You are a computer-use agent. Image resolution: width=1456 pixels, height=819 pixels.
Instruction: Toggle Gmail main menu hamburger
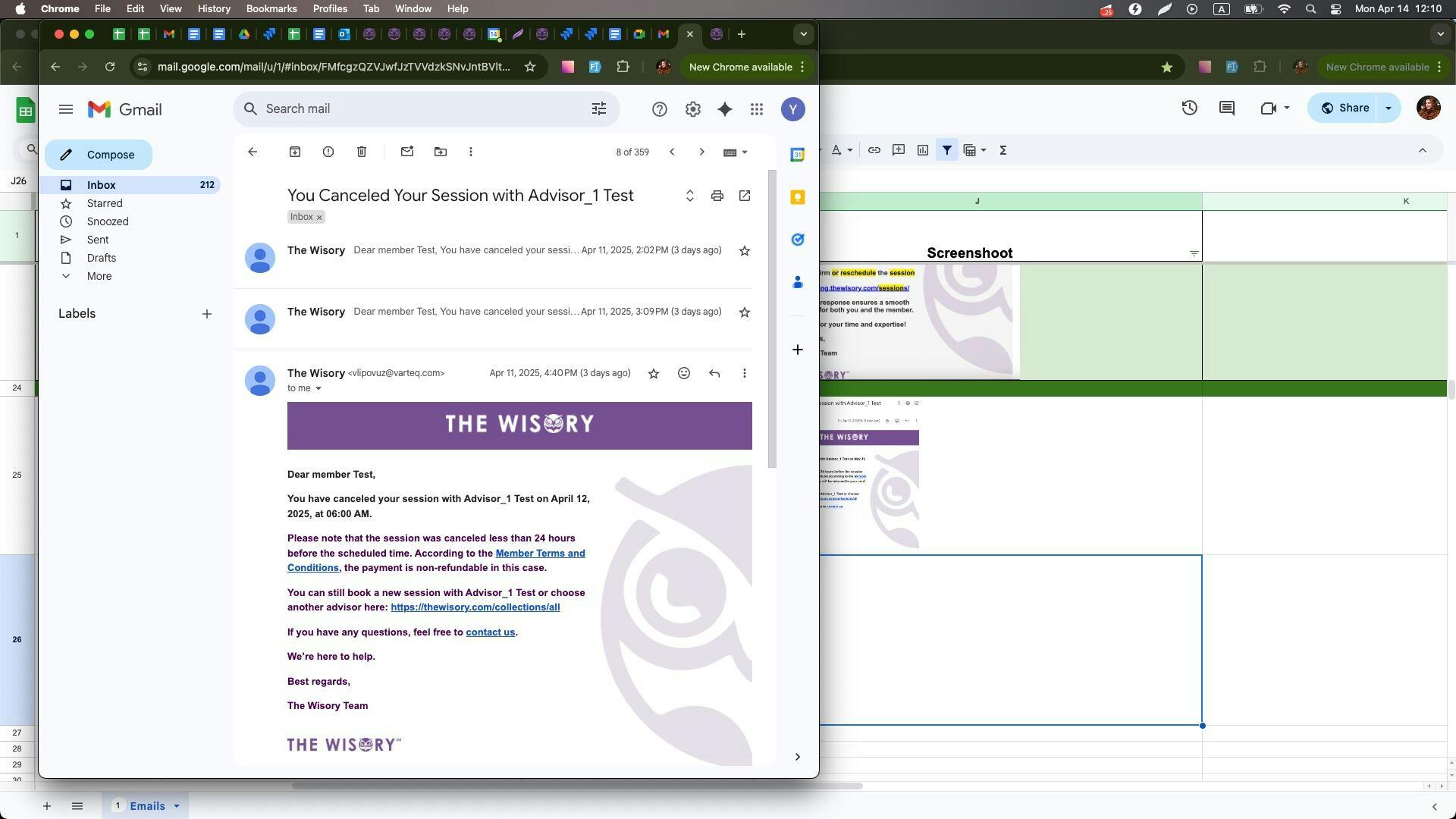point(66,109)
